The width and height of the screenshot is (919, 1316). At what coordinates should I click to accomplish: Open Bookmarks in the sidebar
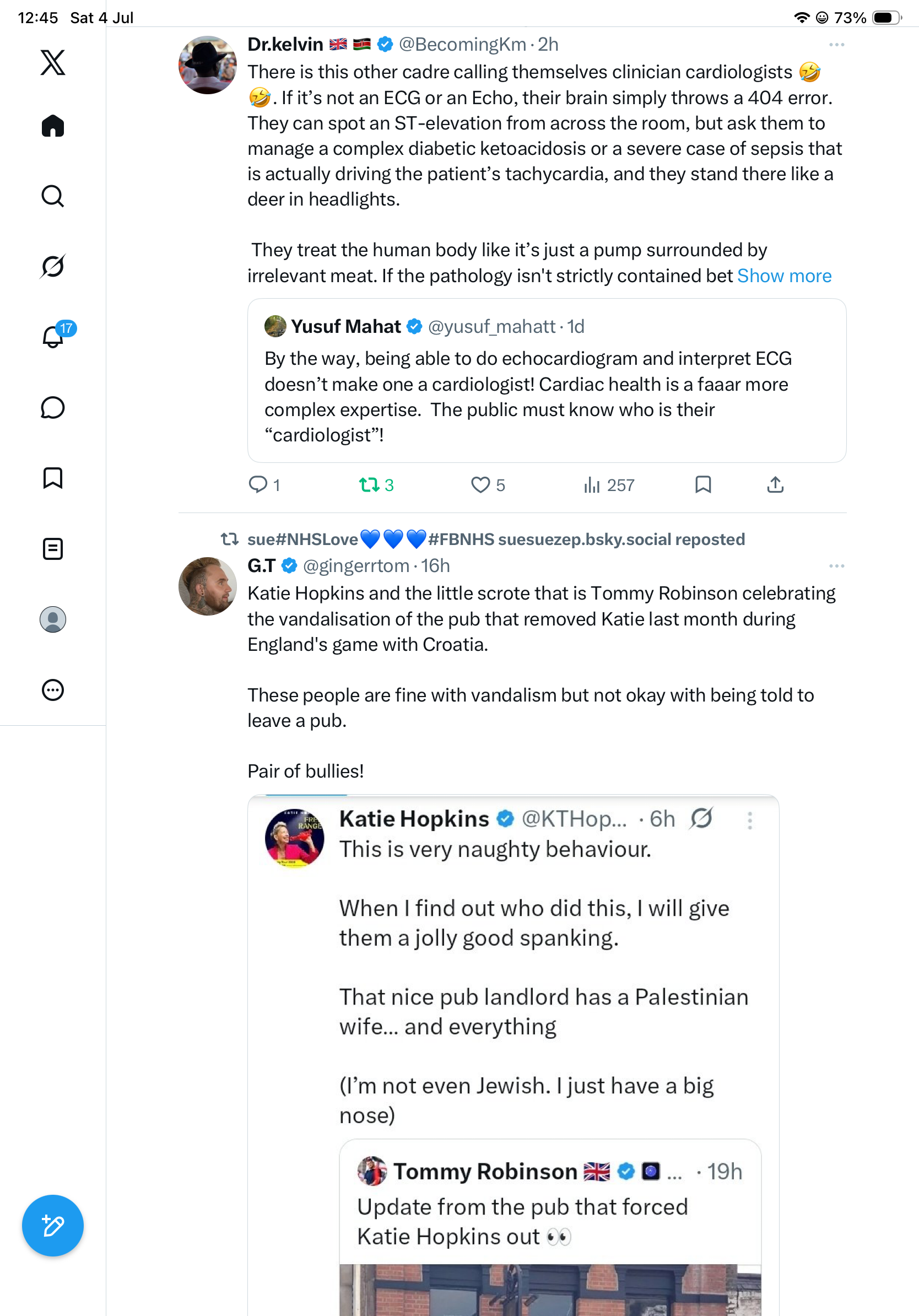click(x=53, y=478)
